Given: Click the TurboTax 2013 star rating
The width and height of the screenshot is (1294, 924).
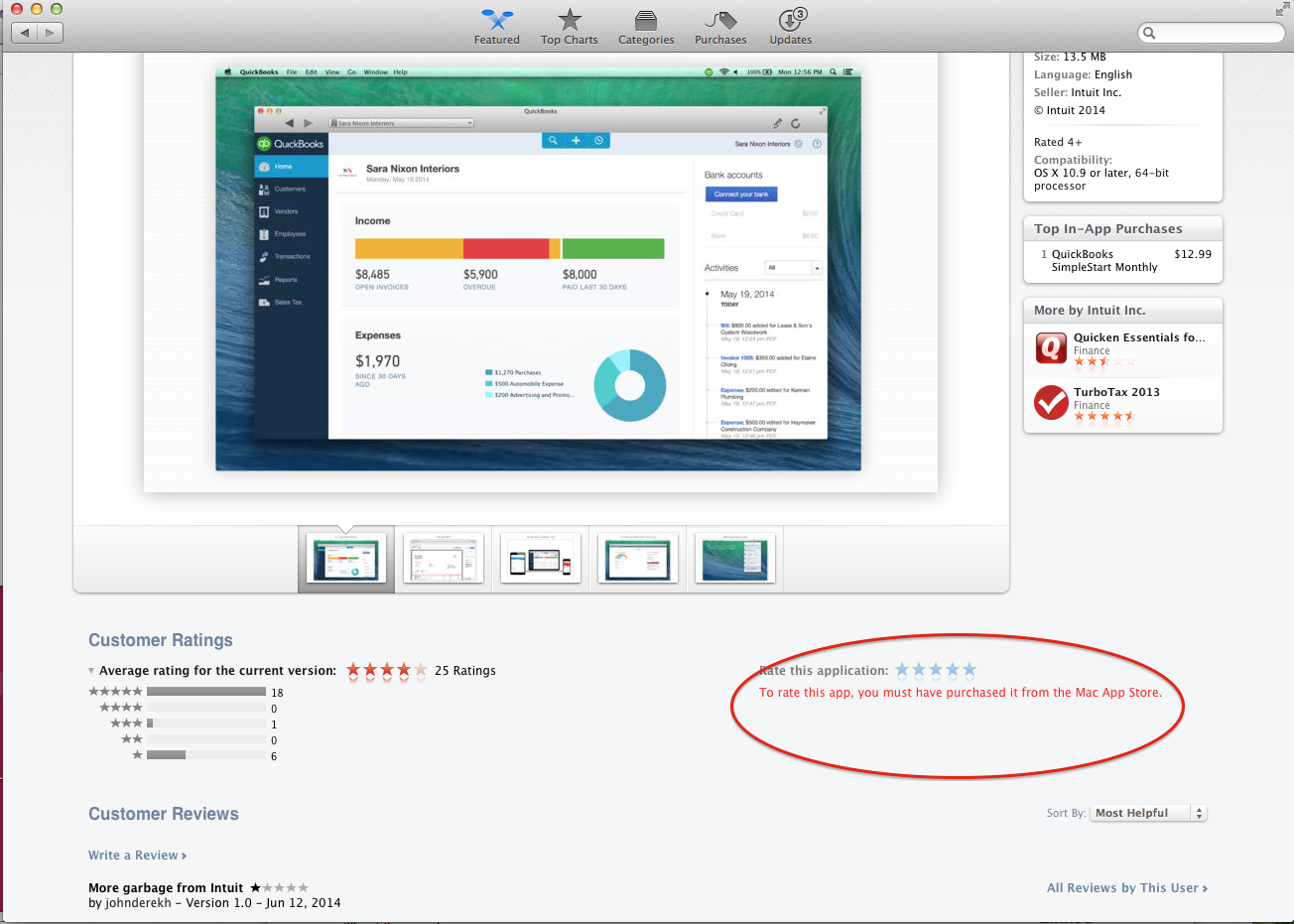Looking at the screenshot, I should (1103, 417).
